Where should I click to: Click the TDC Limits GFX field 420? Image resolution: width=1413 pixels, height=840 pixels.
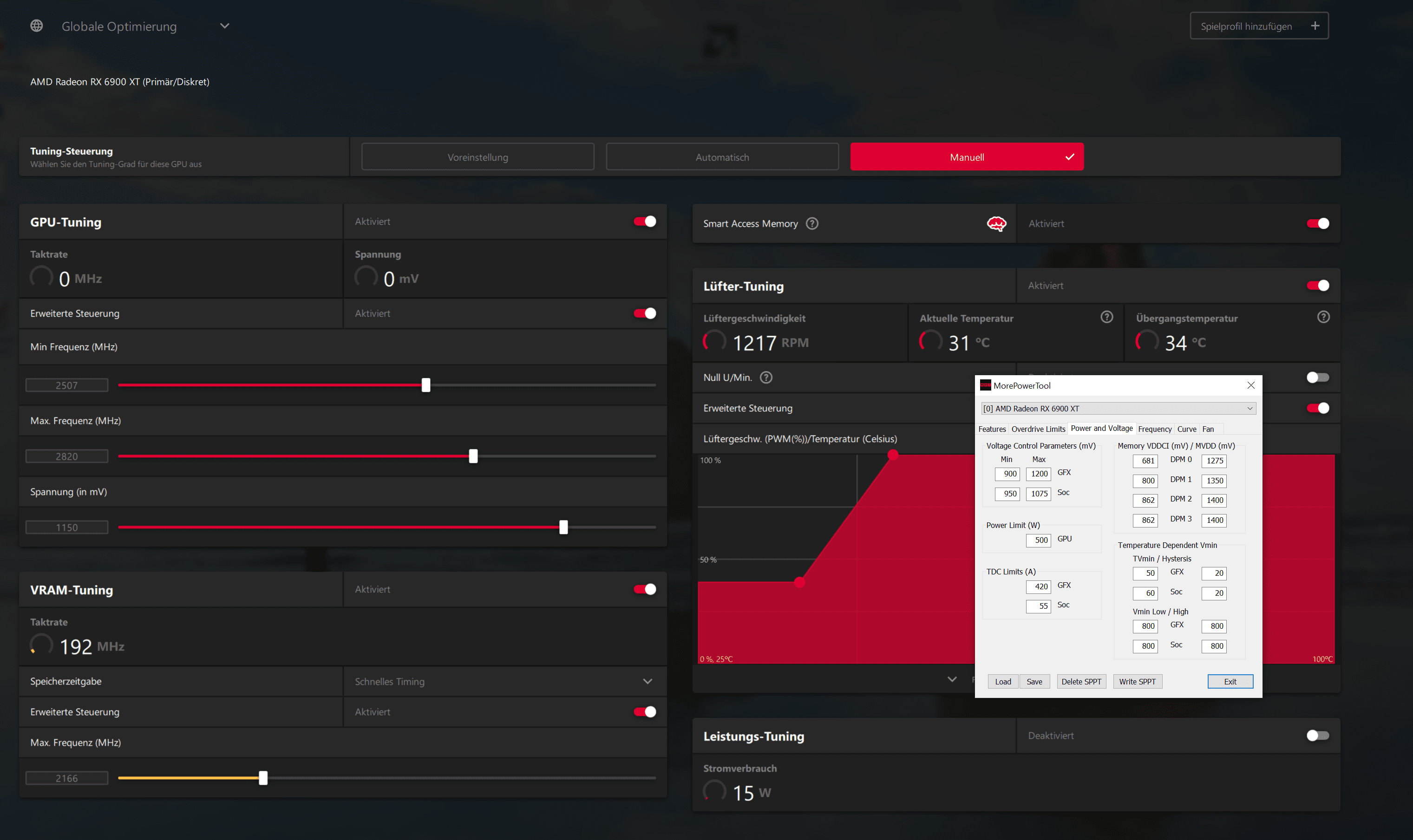pos(1039,586)
